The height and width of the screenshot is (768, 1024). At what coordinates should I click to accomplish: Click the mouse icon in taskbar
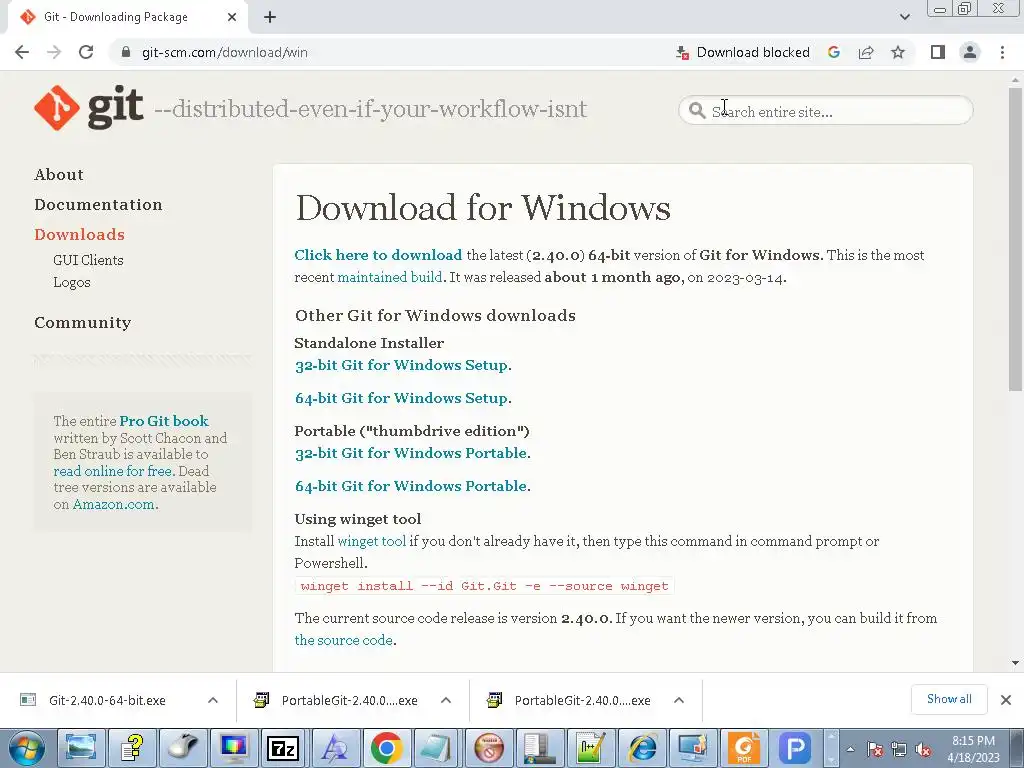(x=182, y=748)
